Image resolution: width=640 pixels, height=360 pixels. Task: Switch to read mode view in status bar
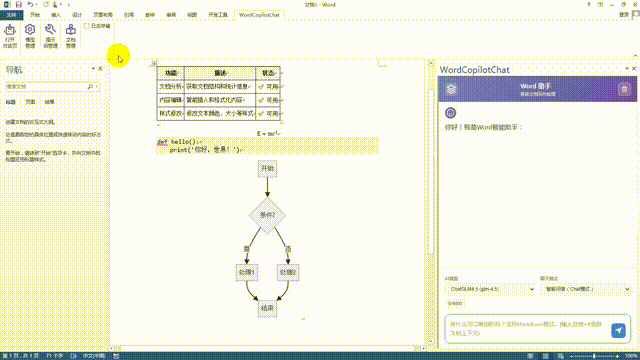(530, 356)
